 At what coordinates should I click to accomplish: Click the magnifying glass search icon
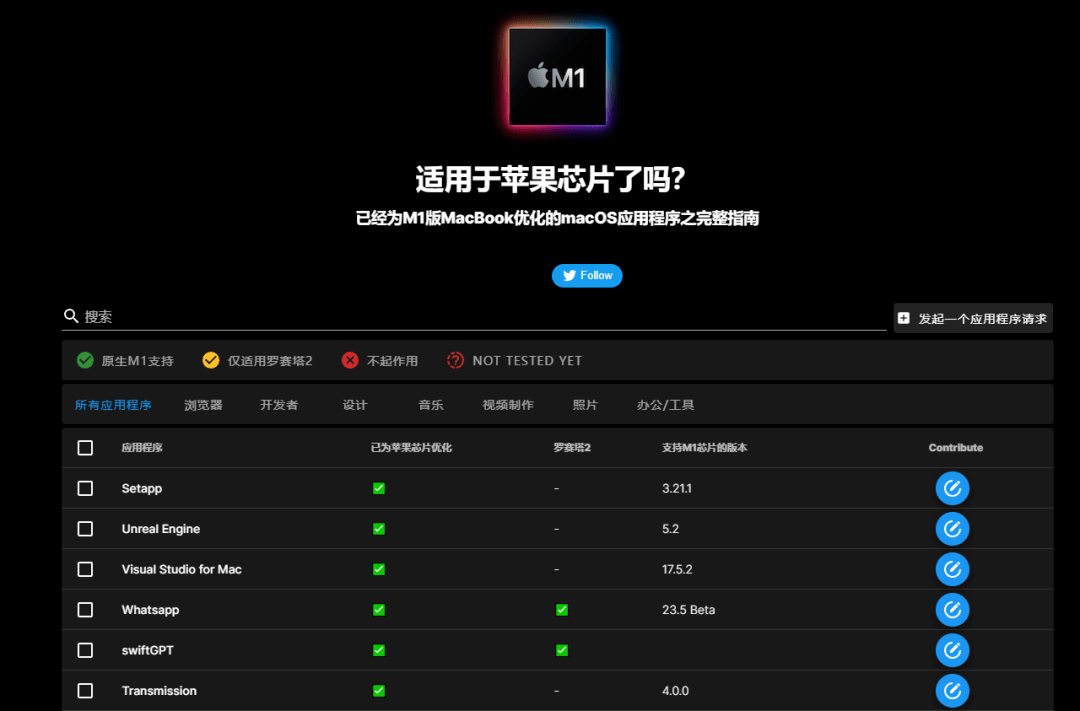(x=71, y=316)
